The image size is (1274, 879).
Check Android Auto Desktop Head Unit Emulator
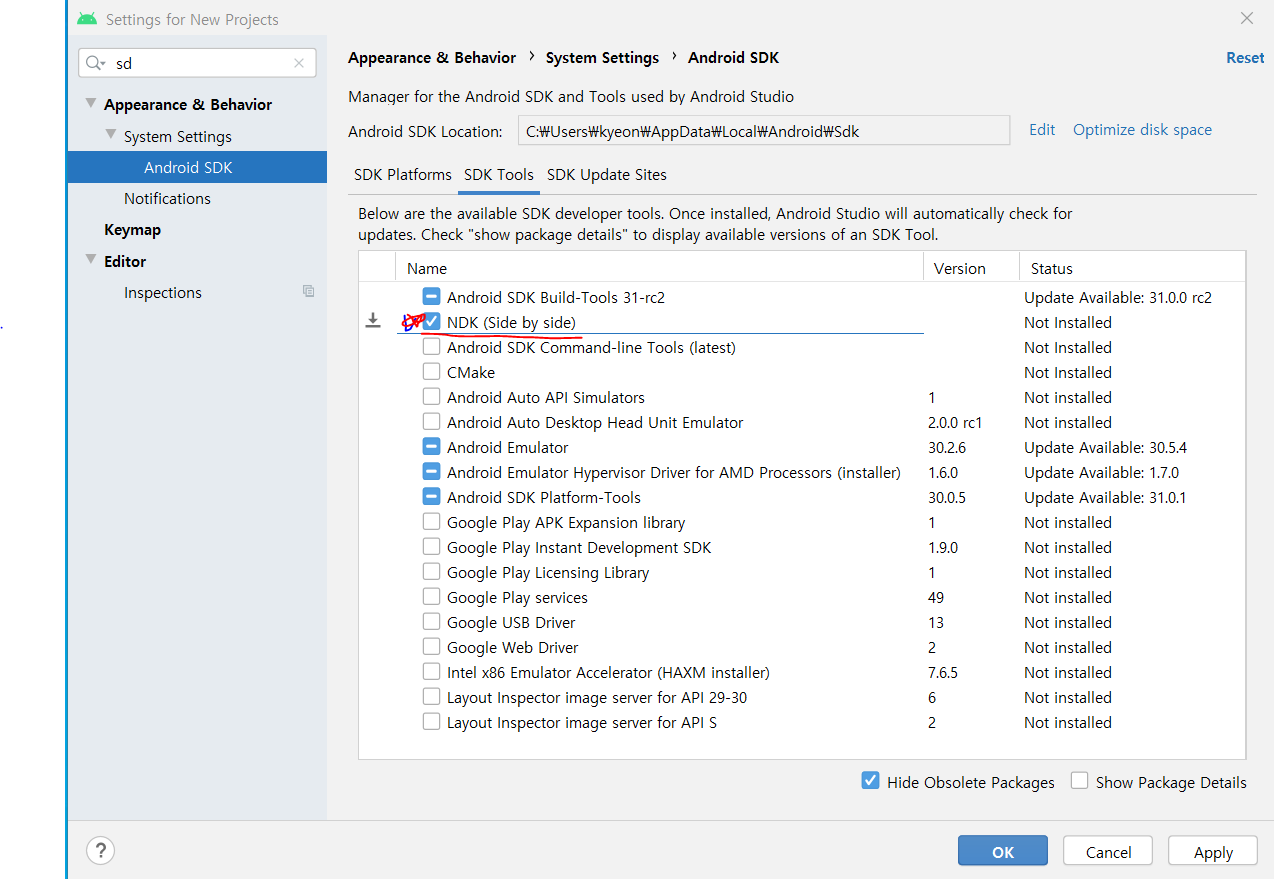tap(431, 422)
